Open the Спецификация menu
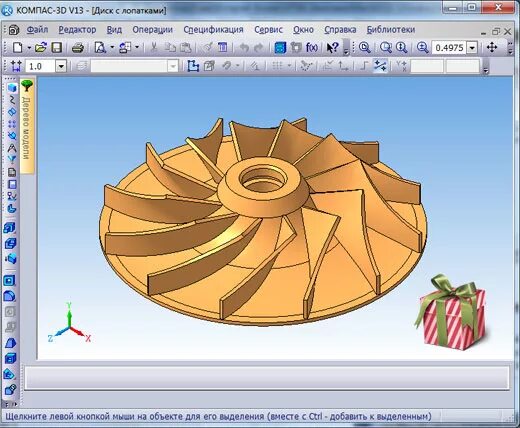The height and width of the screenshot is (428, 520). coord(213,30)
